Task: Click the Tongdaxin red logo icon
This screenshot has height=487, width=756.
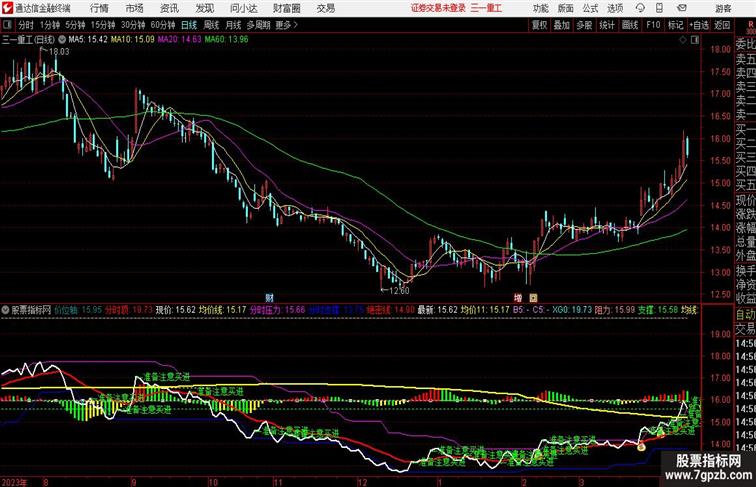Action: pyautogui.click(x=7, y=8)
